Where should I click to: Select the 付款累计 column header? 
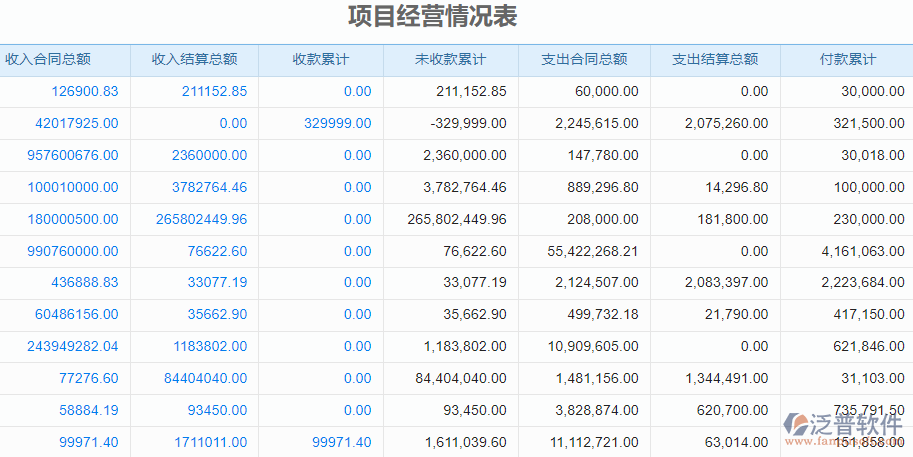847,60
